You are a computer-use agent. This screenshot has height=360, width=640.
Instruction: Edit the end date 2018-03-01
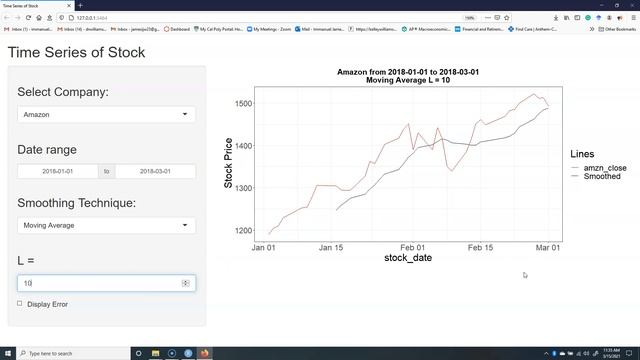pos(155,171)
